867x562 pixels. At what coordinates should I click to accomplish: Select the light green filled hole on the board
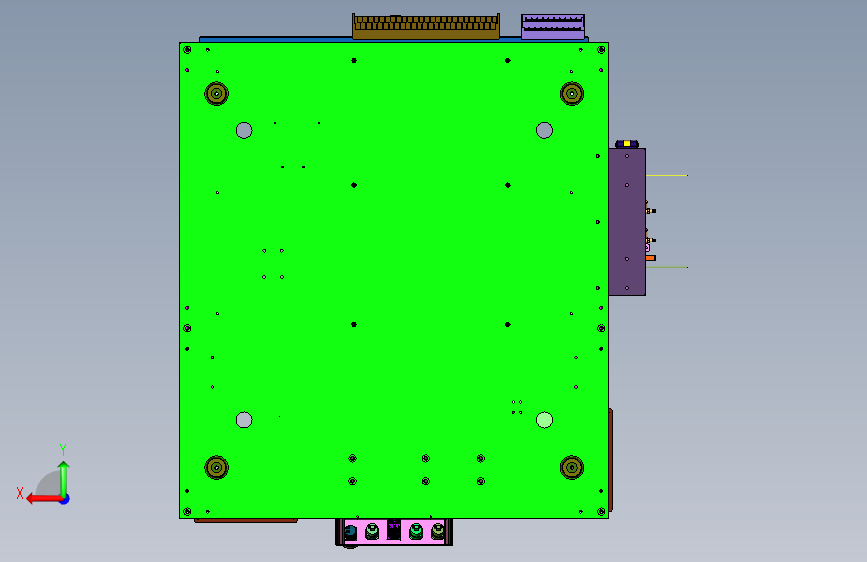click(x=544, y=420)
